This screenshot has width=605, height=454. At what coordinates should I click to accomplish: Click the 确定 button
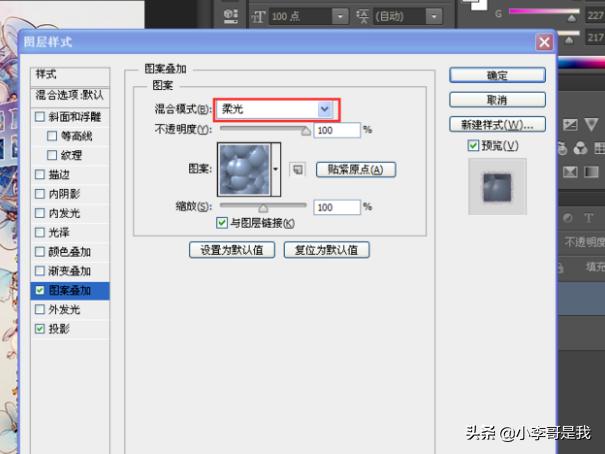pos(497,76)
